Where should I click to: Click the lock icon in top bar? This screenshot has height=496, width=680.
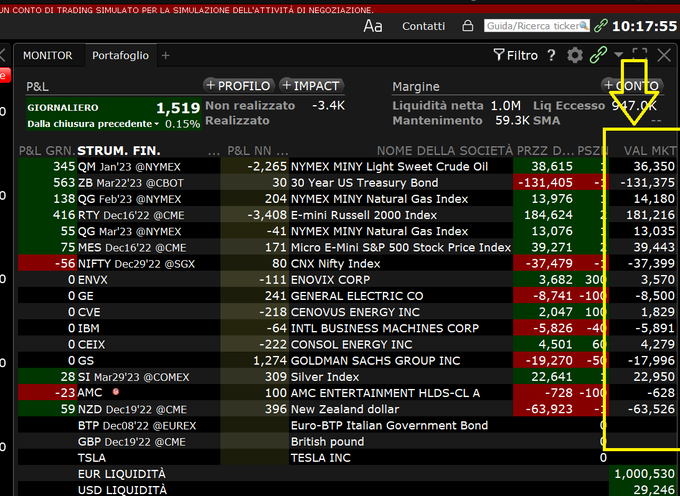(468, 26)
